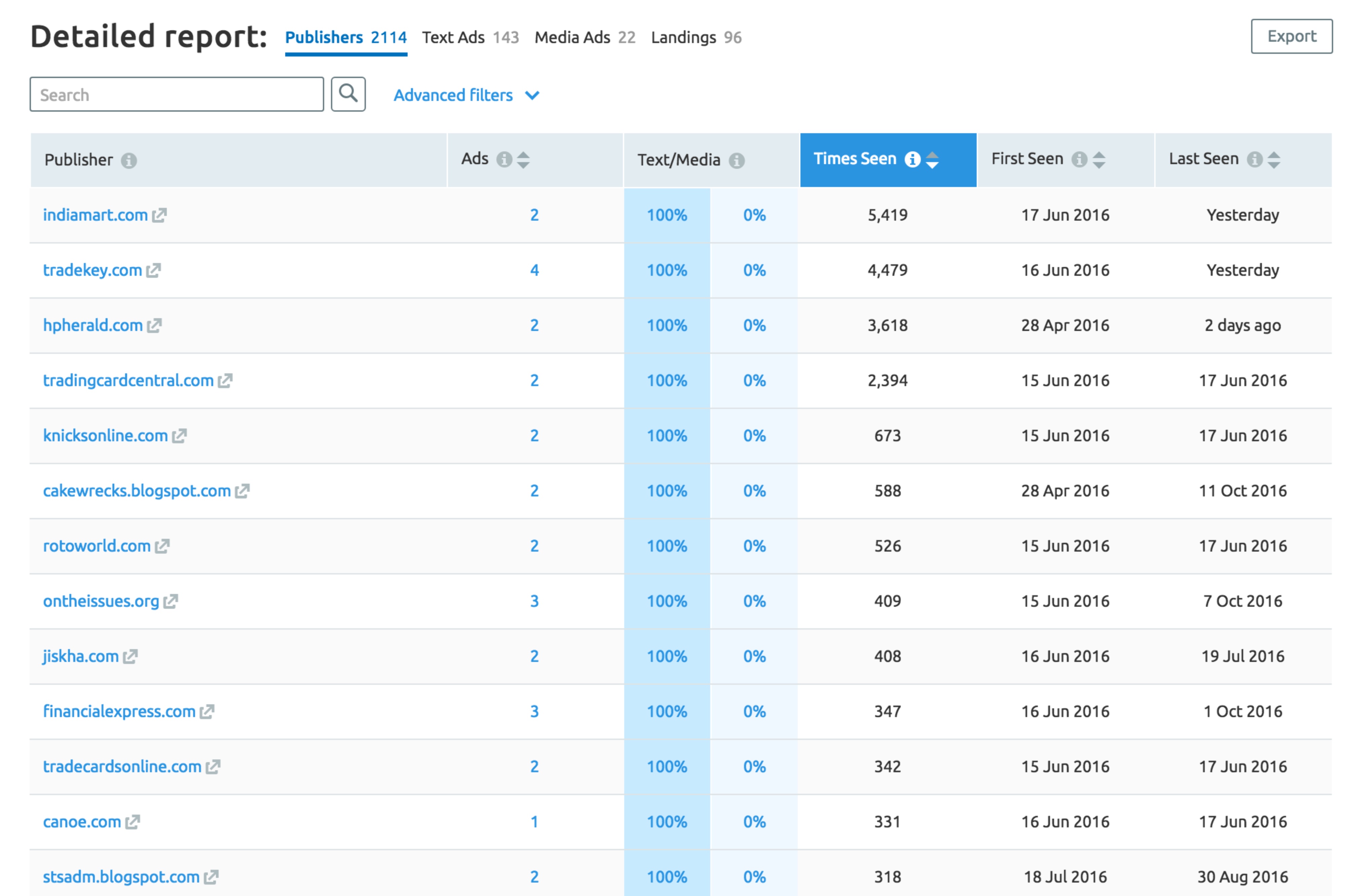Image resolution: width=1352 pixels, height=896 pixels.
Task: Expand the Advanced filters dropdown
Action: (x=466, y=95)
